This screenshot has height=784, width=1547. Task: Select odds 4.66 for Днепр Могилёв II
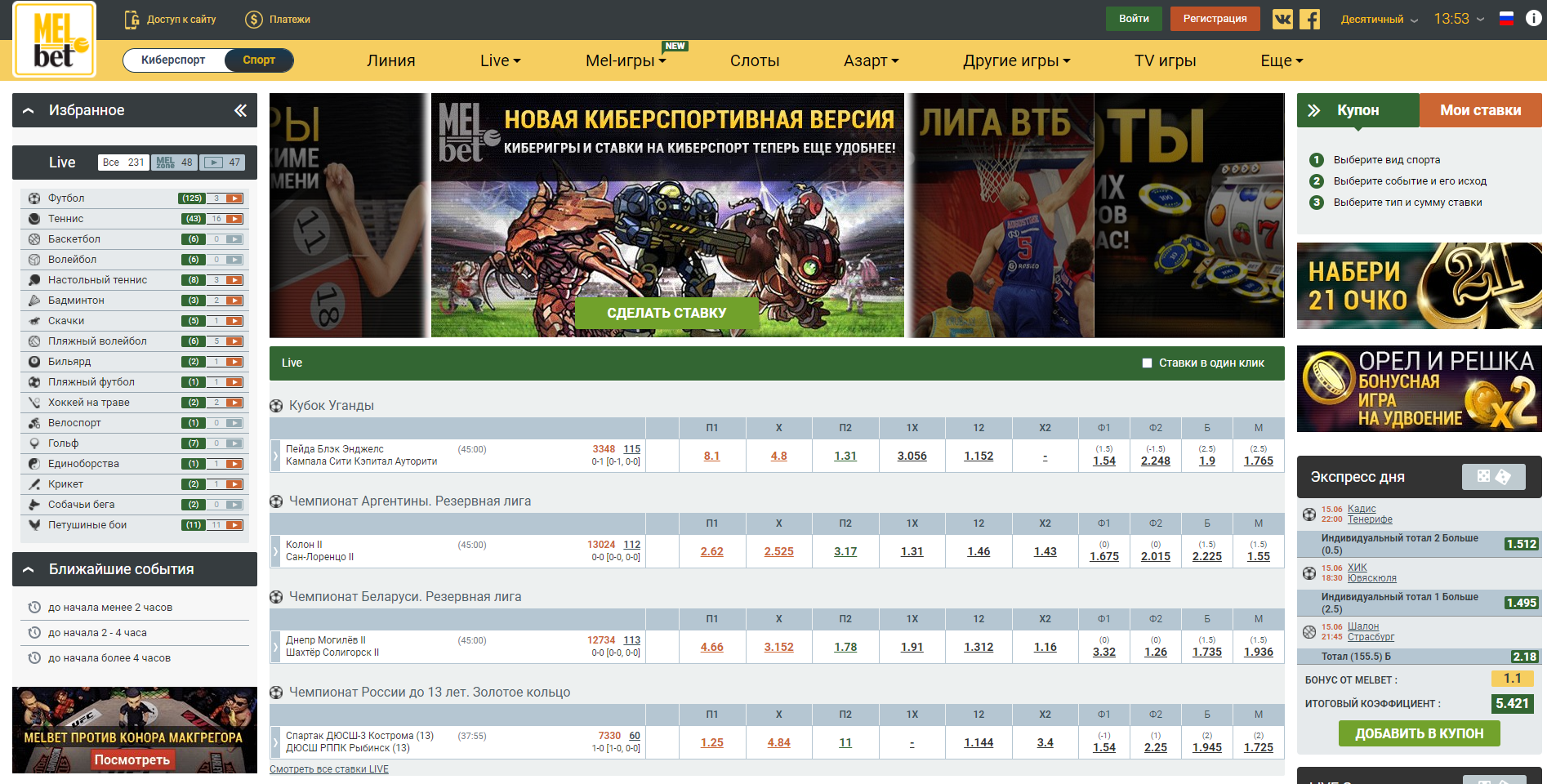pos(711,647)
